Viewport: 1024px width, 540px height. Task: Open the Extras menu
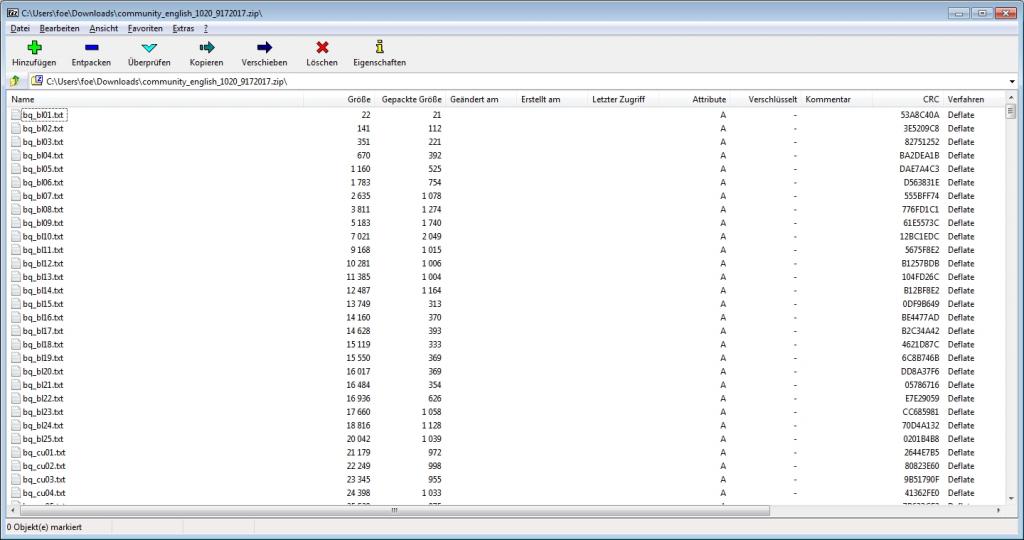tap(183, 28)
